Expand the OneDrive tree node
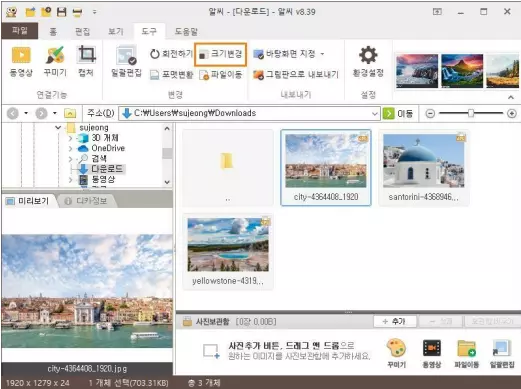The width and height of the screenshot is (521, 389). (70, 148)
